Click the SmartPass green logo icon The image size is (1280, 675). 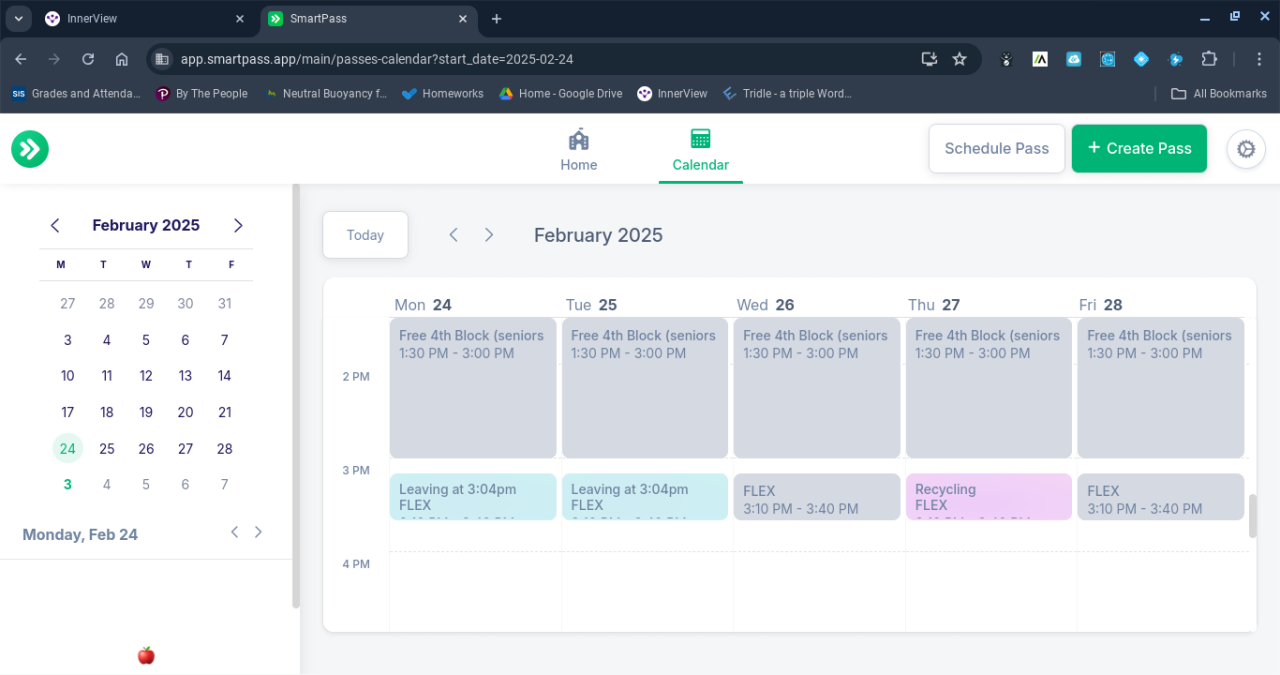click(x=30, y=149)
